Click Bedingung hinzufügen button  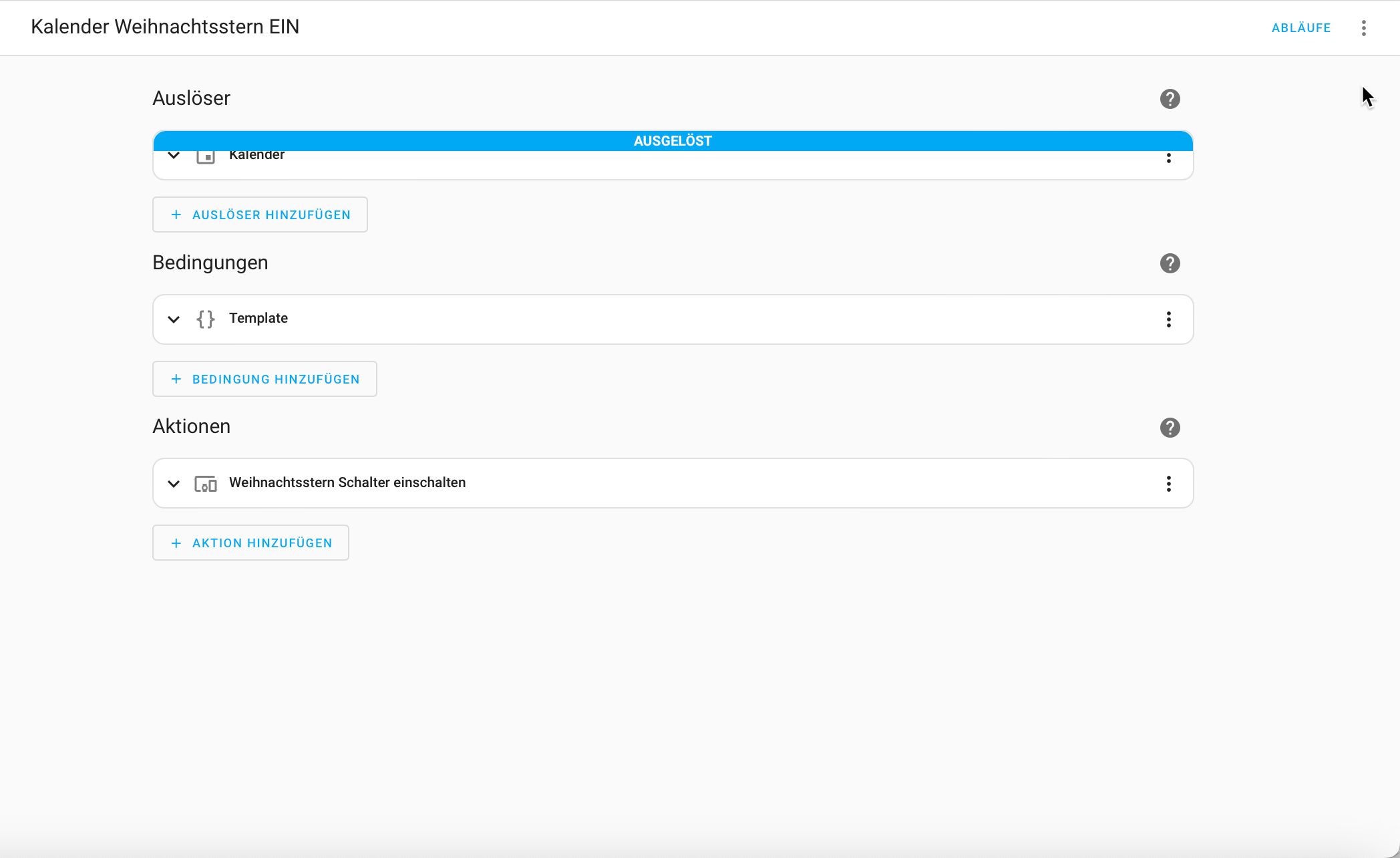tap(265, 379)
